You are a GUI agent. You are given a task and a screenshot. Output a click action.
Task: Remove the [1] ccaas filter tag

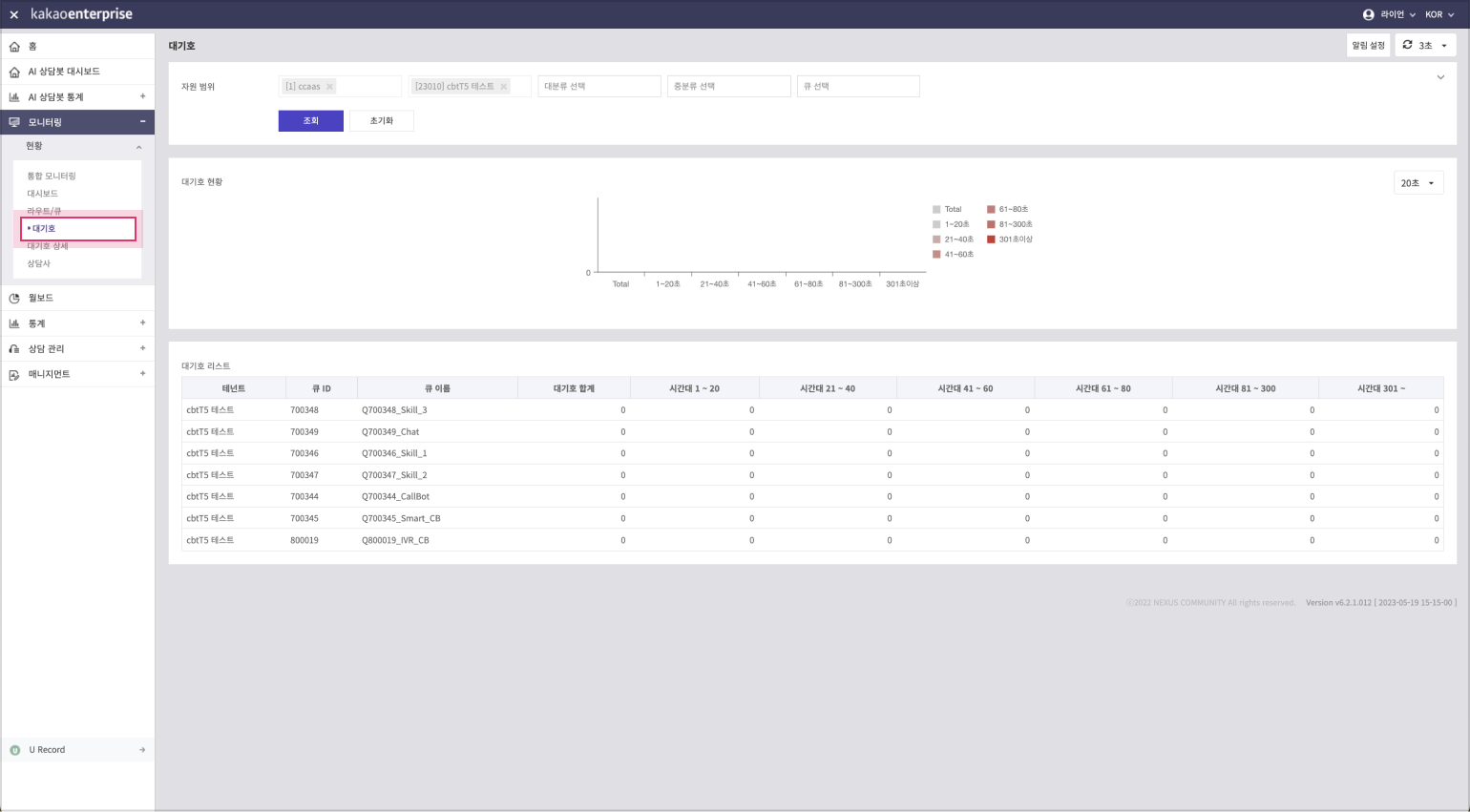pos(330,87)
